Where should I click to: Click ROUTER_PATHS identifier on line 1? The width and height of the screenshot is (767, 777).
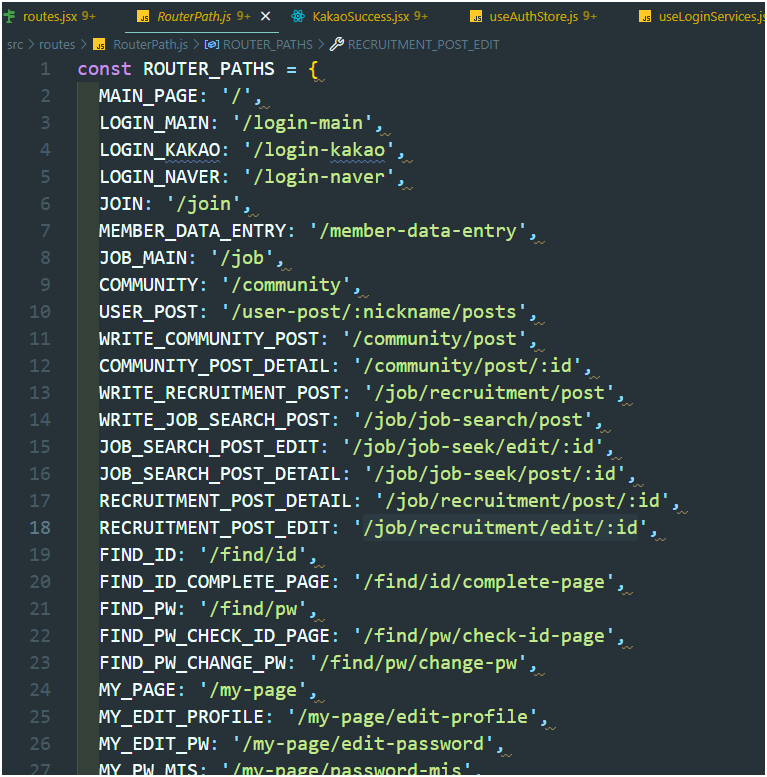209,69
